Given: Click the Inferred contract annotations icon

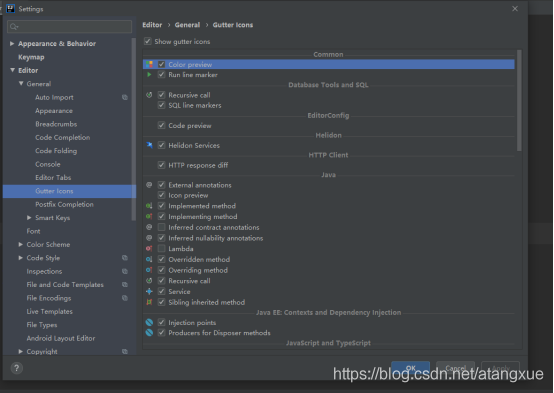Looking at the screenshot, I should (149, 227).
